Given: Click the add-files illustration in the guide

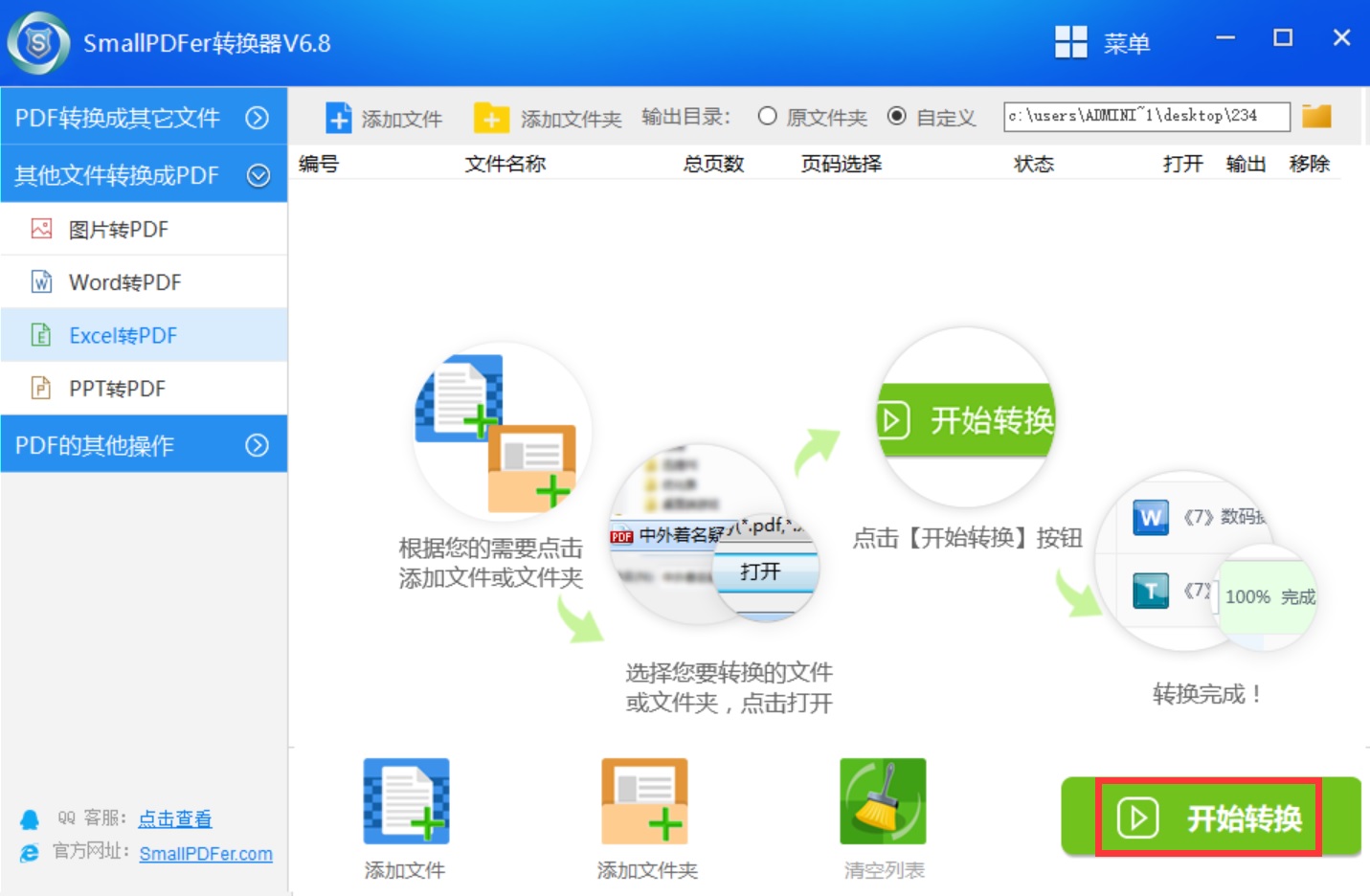Looking at the screenshot, I should (501, 432).
